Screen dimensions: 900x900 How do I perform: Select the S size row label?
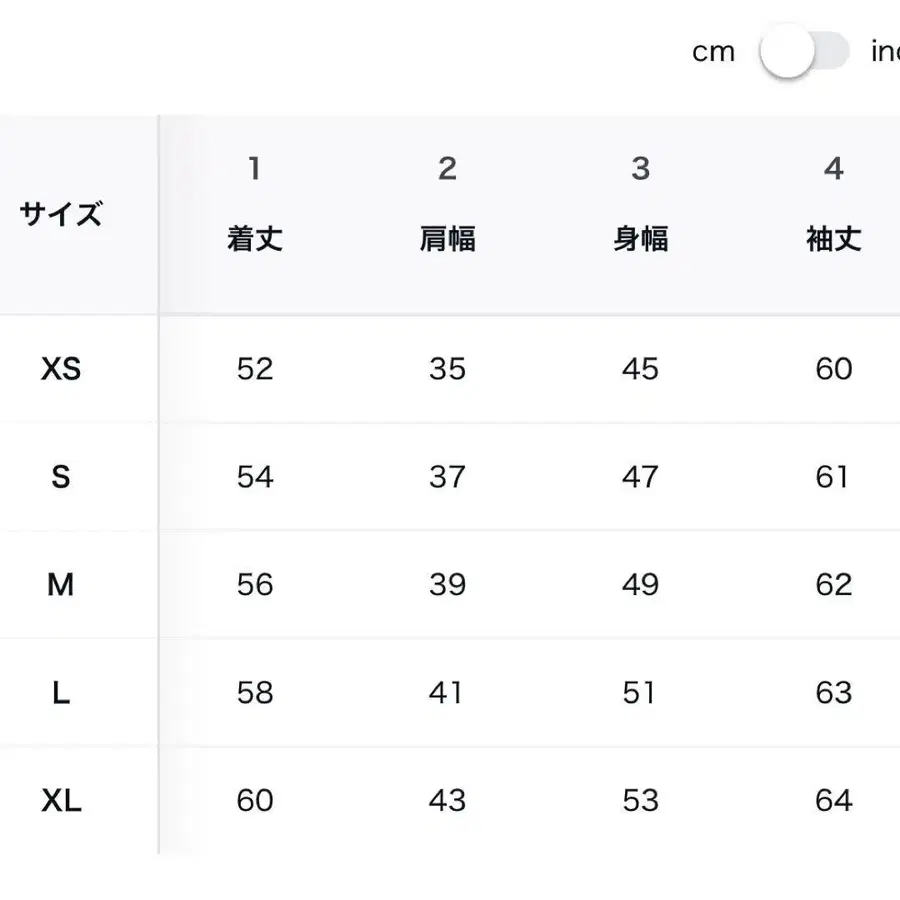(x=60, y=477)
